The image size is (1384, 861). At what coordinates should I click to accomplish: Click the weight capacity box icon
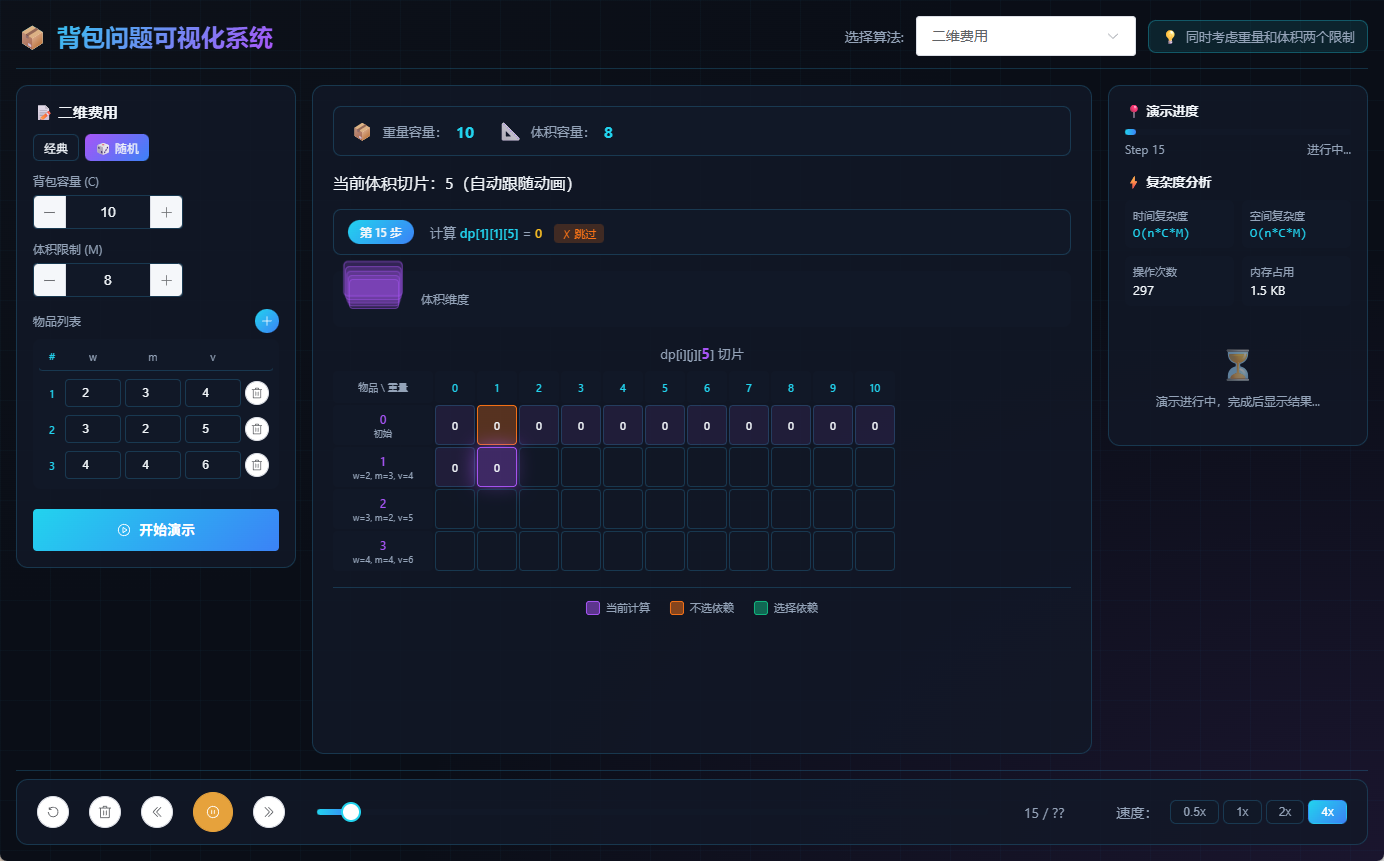pyautogui.click(x=362, y=132)
